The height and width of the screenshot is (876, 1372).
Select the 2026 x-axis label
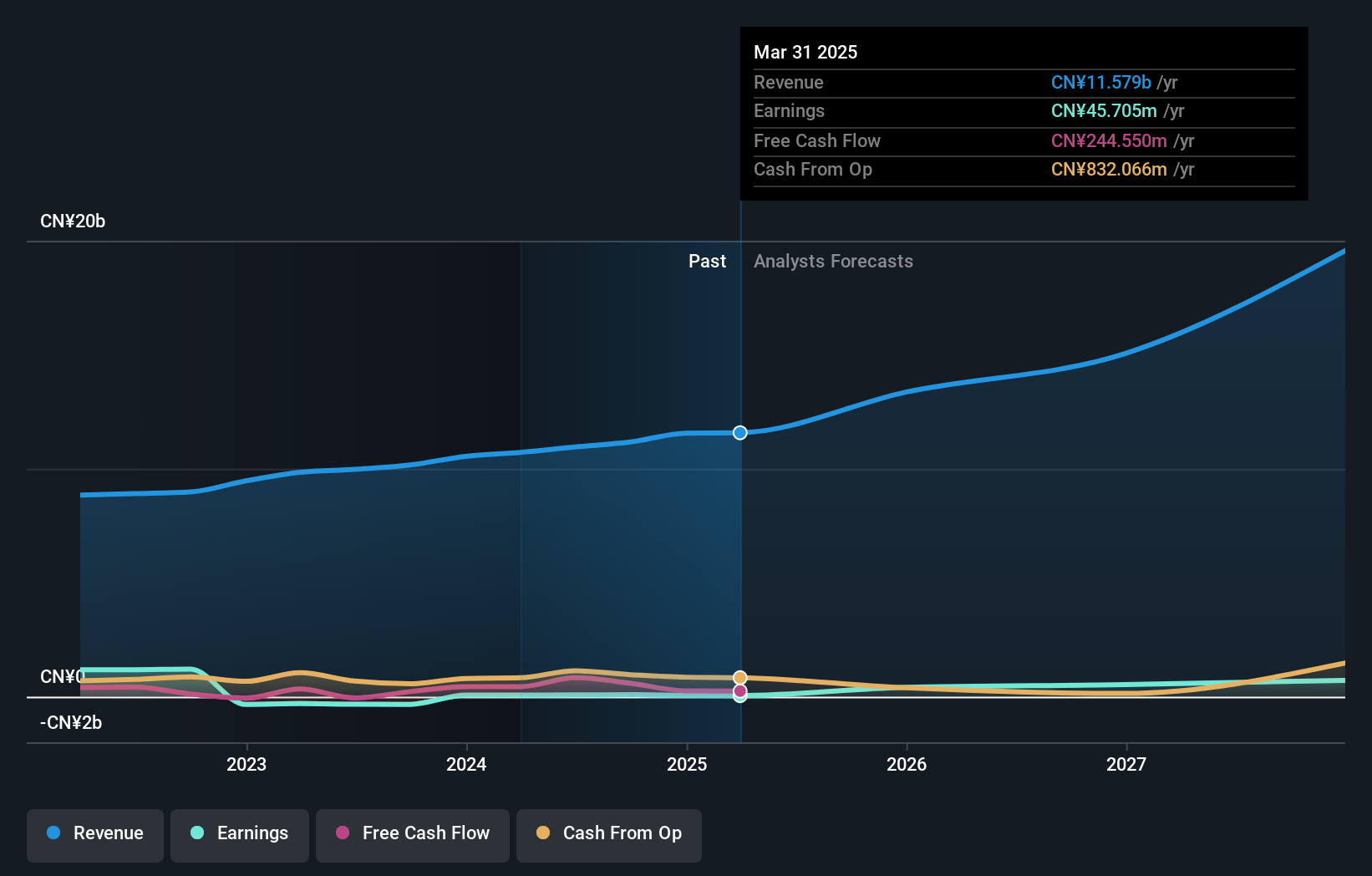point(907,764)
